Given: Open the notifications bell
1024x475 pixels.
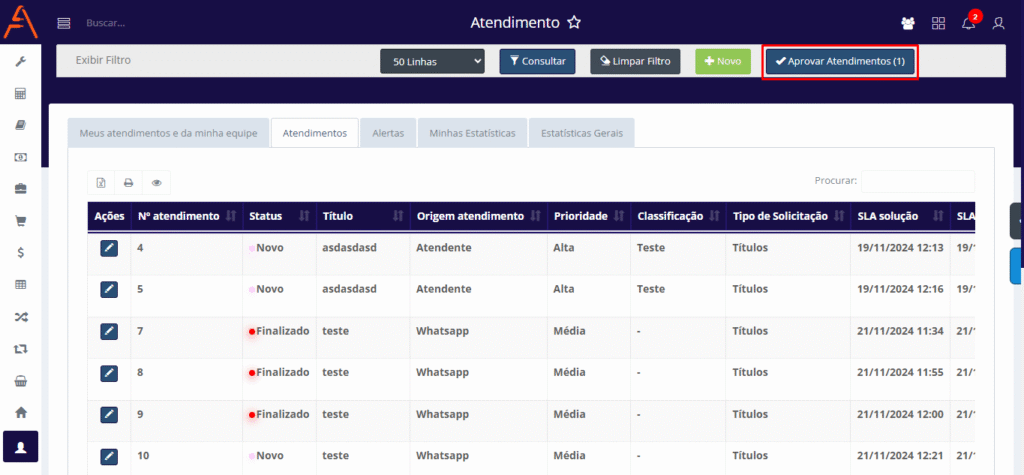Looking at the screenshot, I should [x=968, y=23].
